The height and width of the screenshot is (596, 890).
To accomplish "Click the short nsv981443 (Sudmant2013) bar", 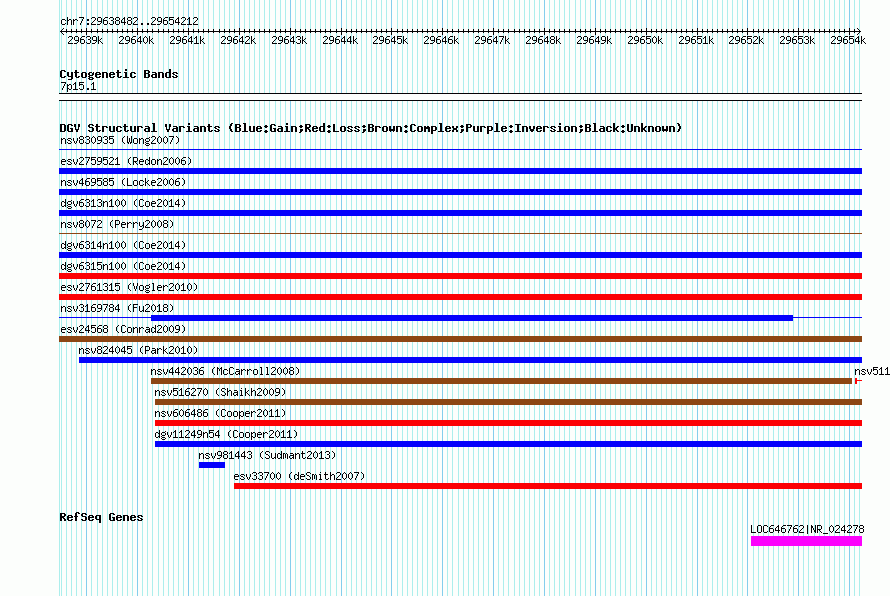I will (212, 465).
